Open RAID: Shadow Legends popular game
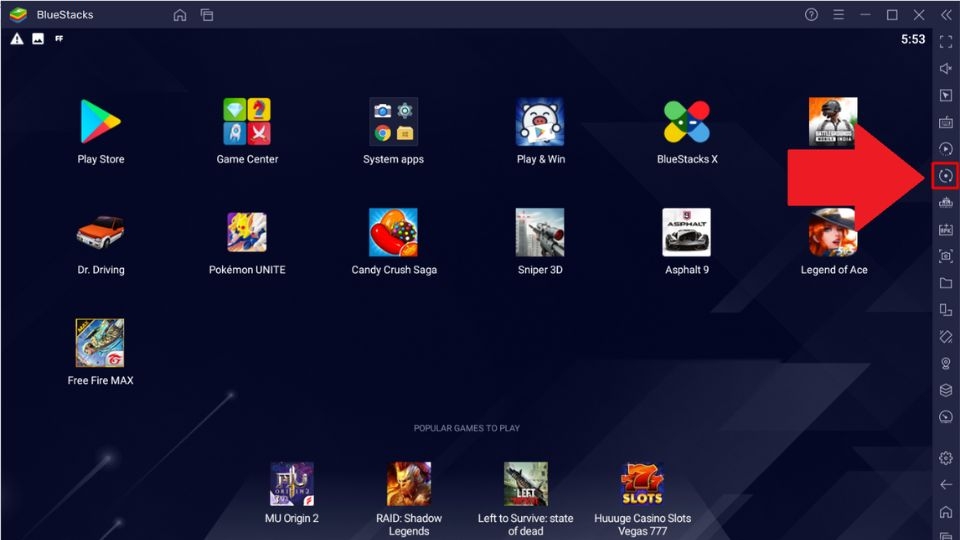 409,484
